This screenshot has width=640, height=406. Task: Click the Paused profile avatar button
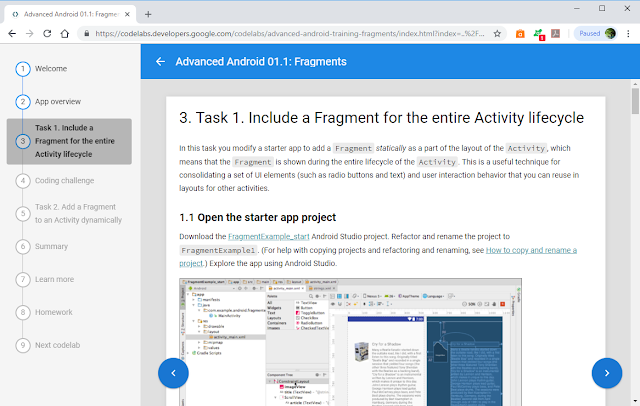click(x=596, y=33)
